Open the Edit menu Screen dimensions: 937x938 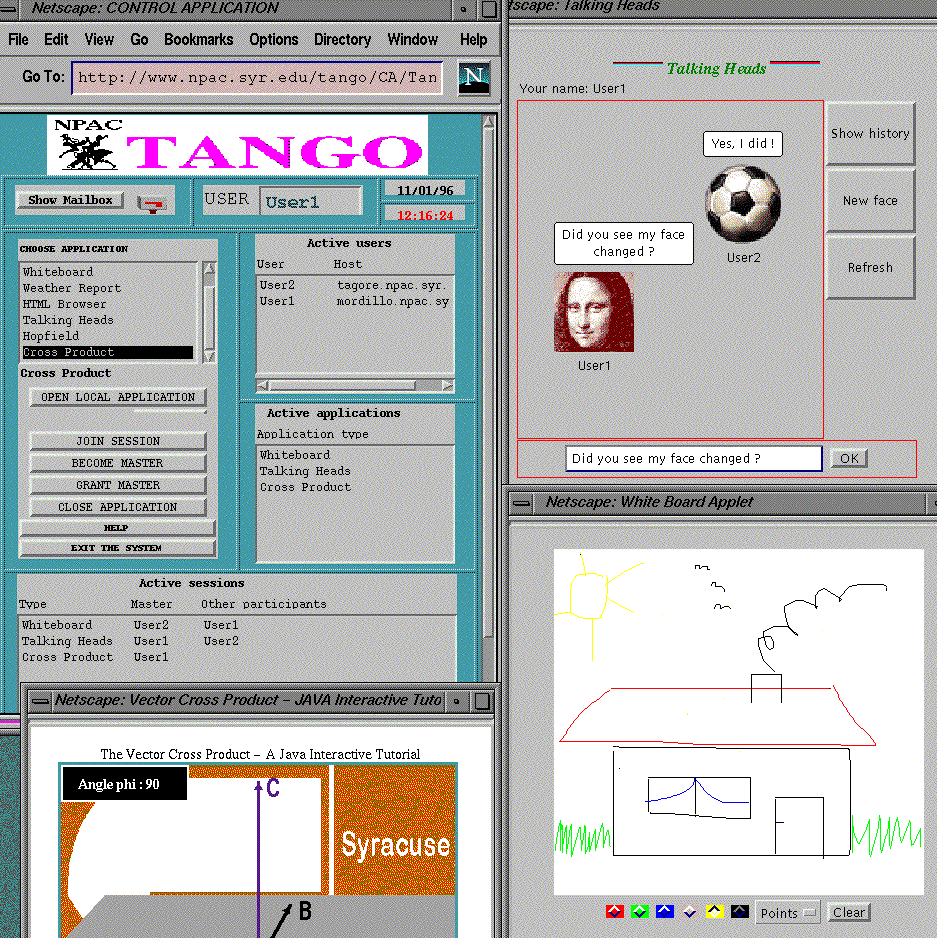56,39
